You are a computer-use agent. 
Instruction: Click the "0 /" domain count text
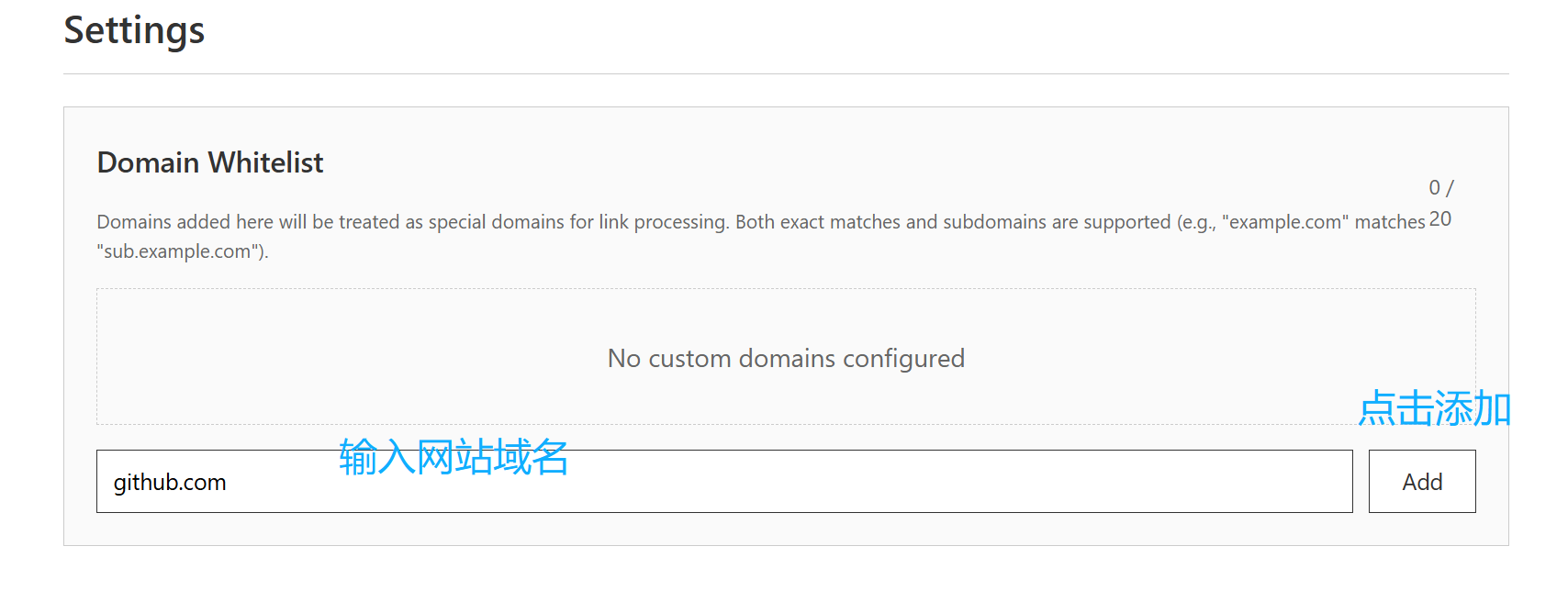point(1441,188)
